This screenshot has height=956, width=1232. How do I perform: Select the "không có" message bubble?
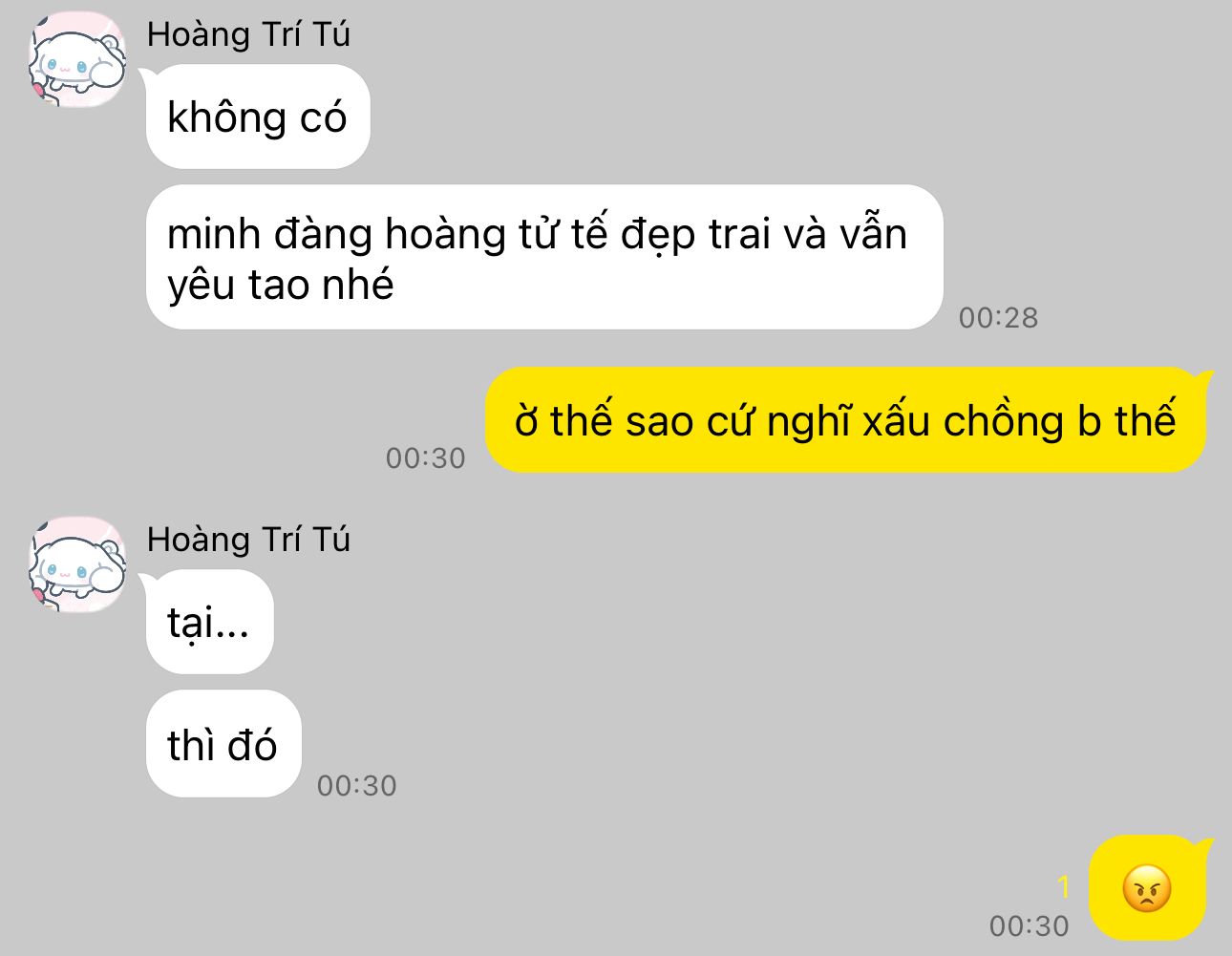(x=257, y=117)
